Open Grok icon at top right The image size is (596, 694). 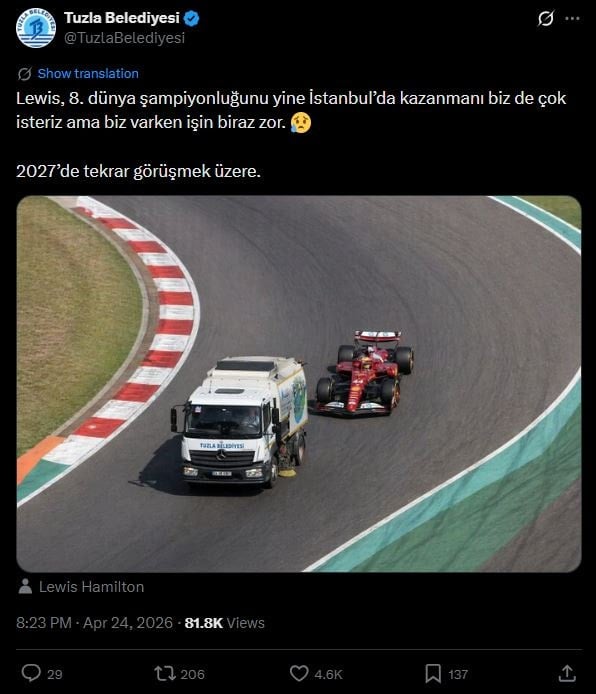pyautogui.click(x=546, y=18)
